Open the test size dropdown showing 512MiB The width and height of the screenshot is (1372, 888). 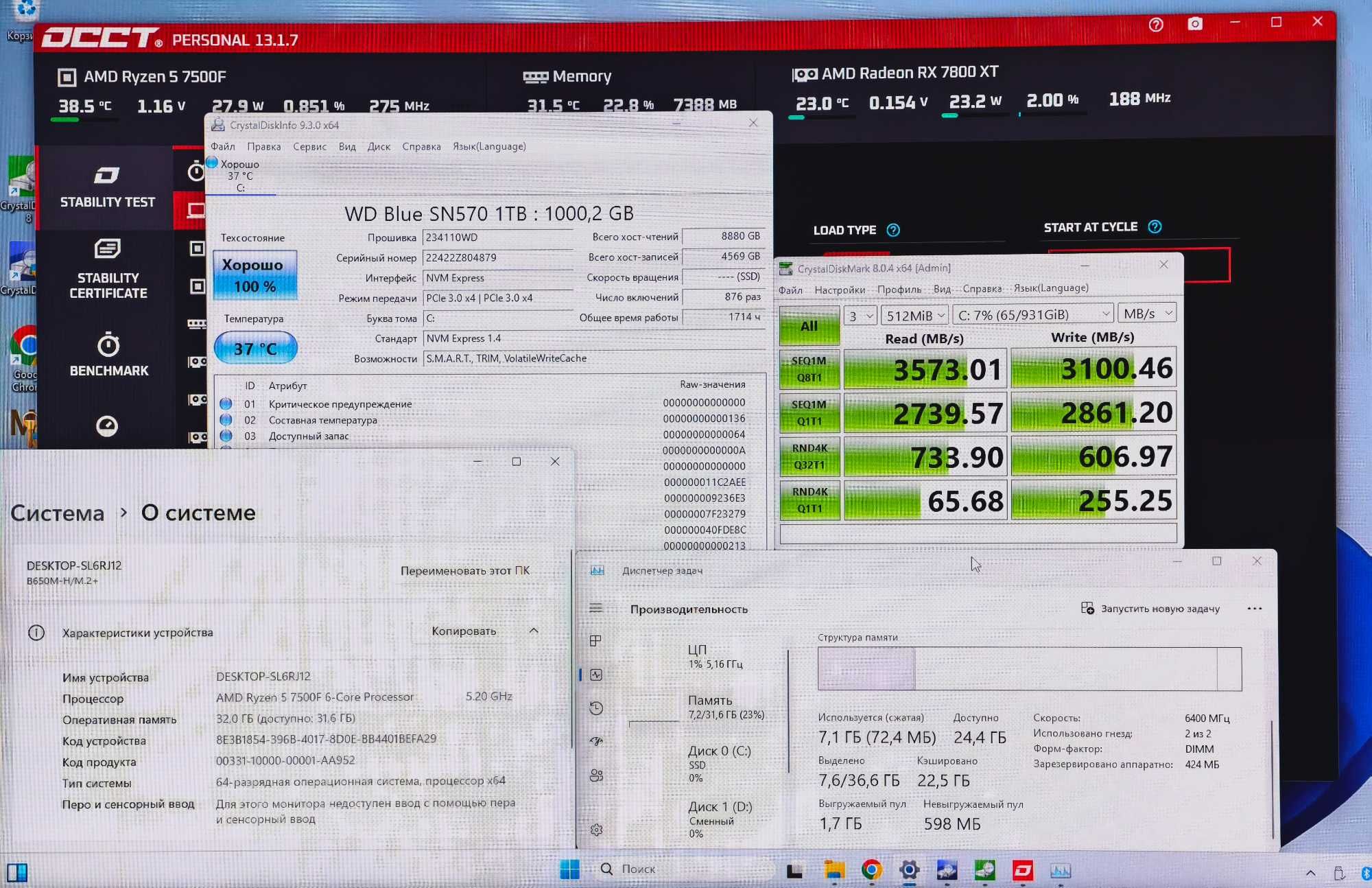(x=914, y=315)
